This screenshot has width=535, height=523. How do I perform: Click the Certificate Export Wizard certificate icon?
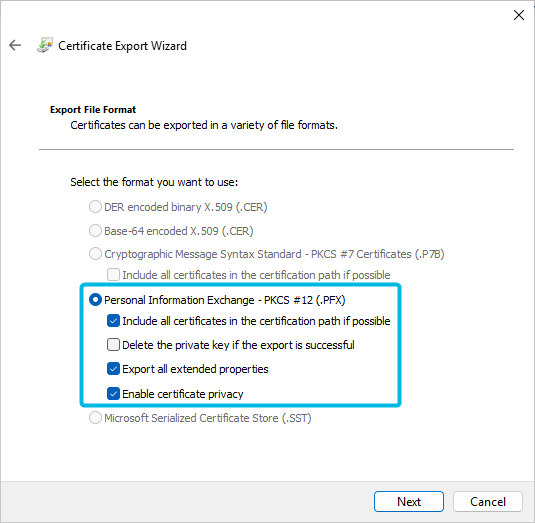pos(45,45)
